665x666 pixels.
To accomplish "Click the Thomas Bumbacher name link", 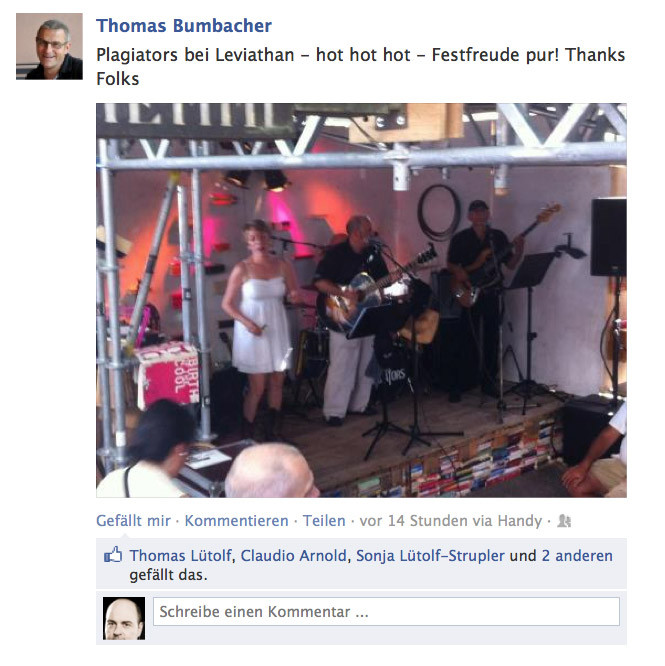I will click(184, 25).
